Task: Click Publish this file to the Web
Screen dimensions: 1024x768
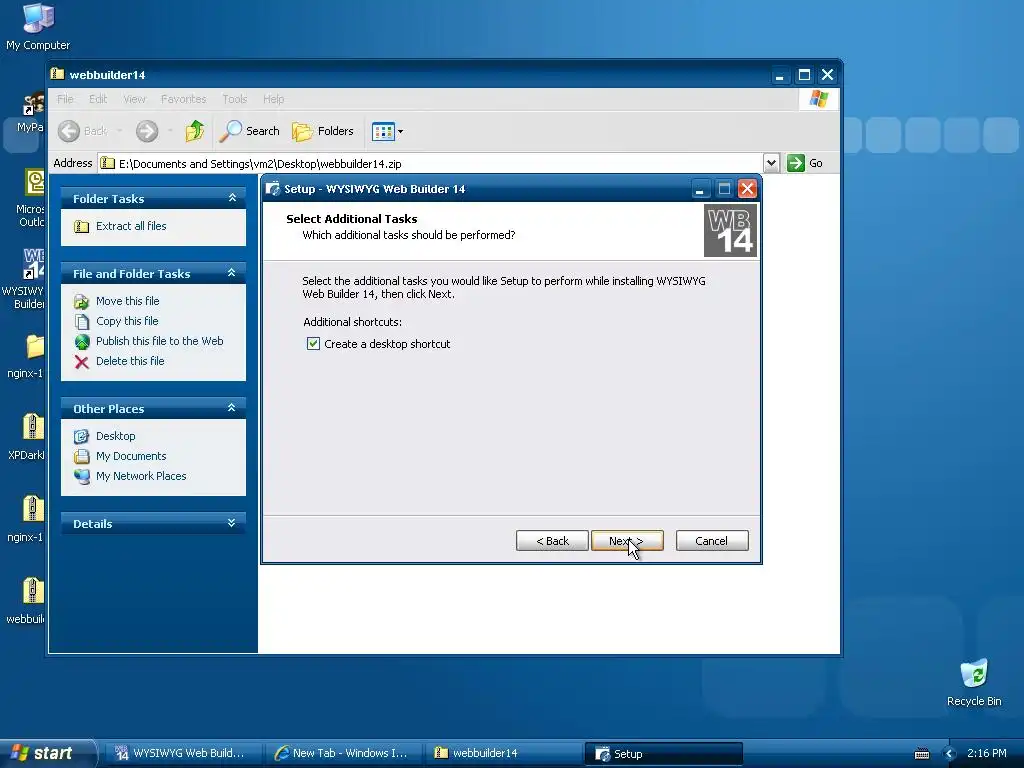Action: (x=159, y=341)
